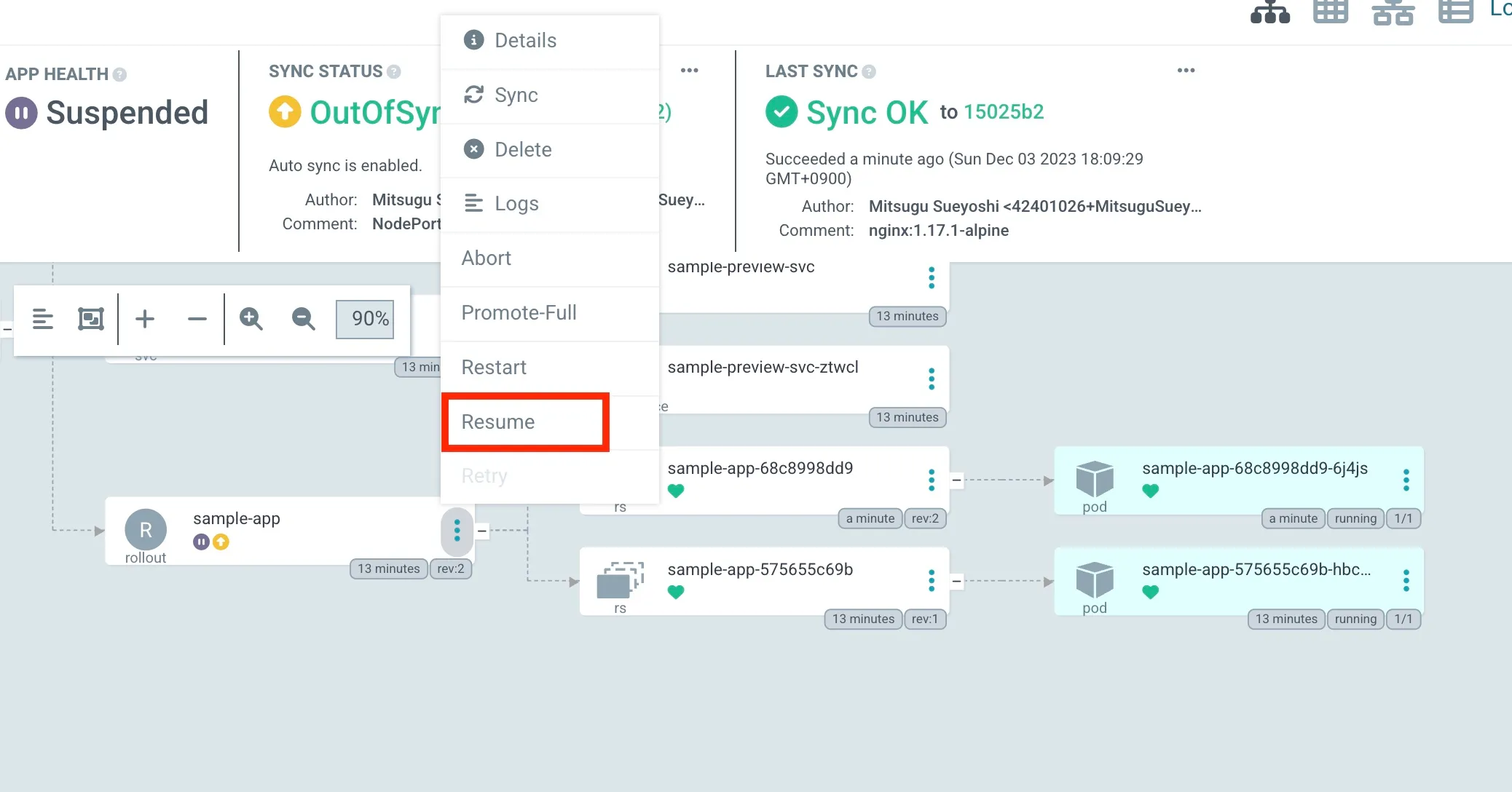Click the plus expand-all button
Image resolution: width=1512 pixels, height=792 pixels.
point(145,319)
